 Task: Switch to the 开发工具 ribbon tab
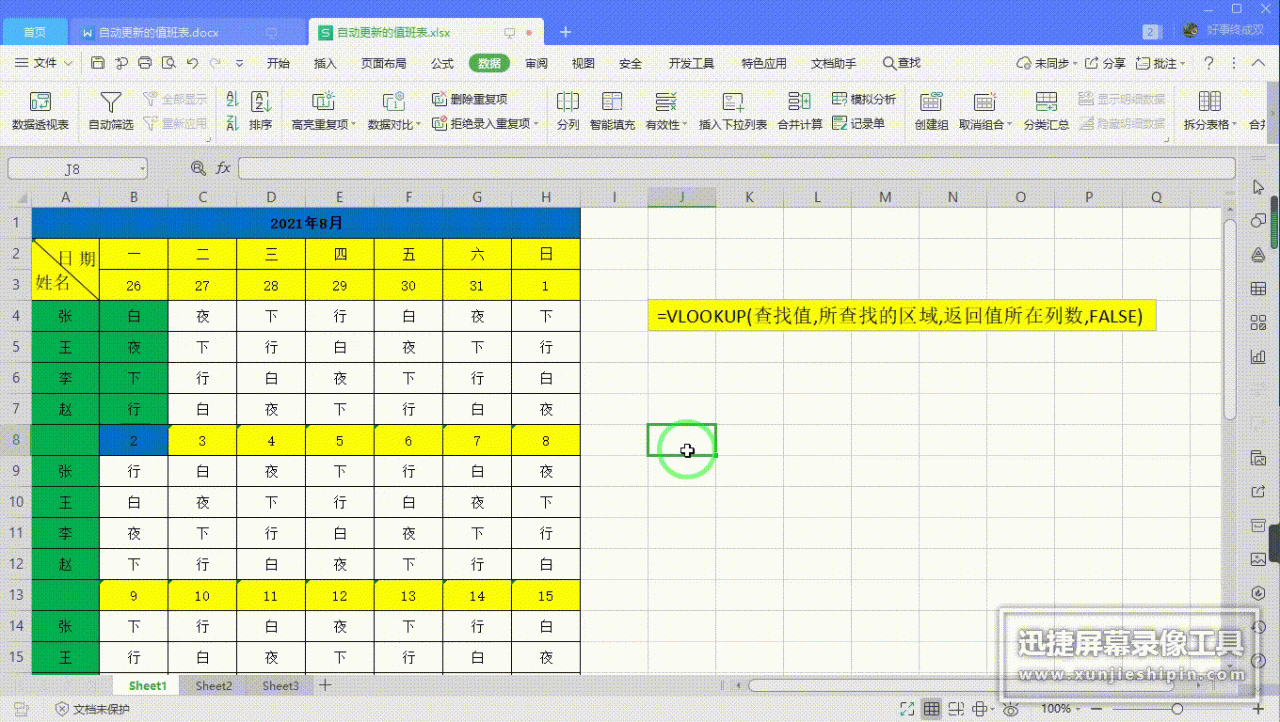click(691, 63)
